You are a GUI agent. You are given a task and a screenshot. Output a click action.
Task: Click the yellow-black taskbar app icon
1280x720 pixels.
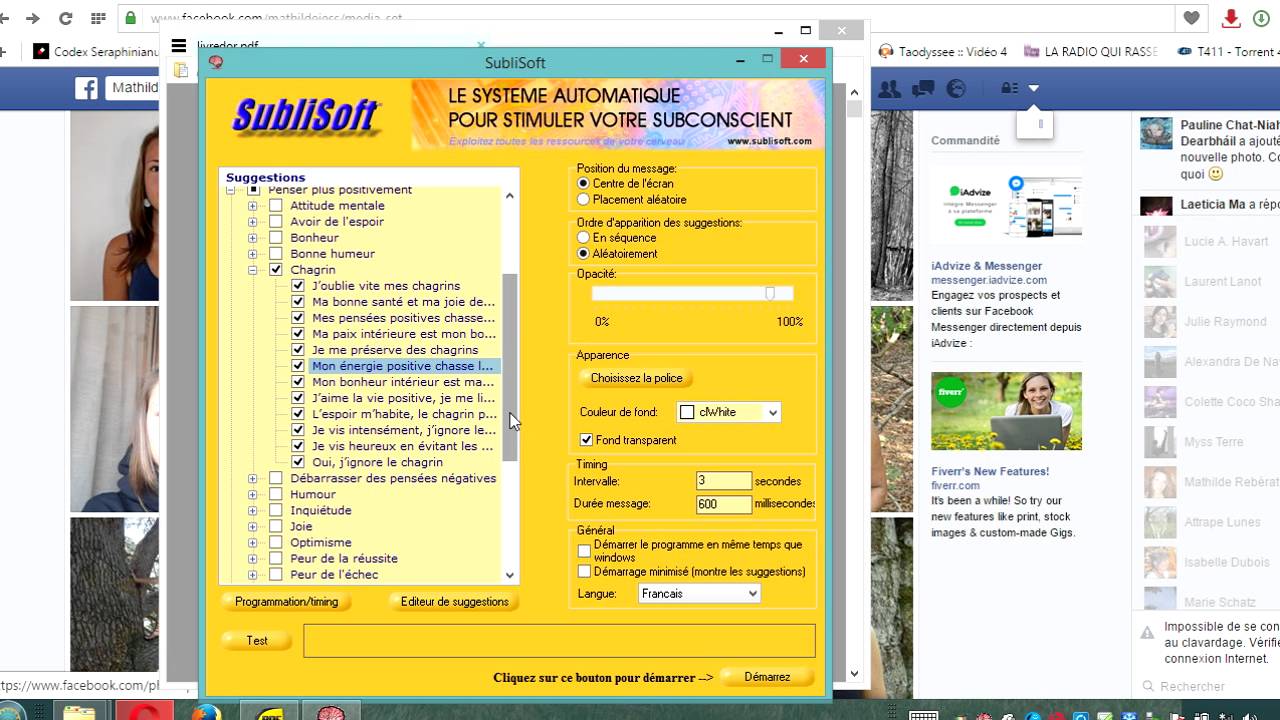tap(268, 712)
